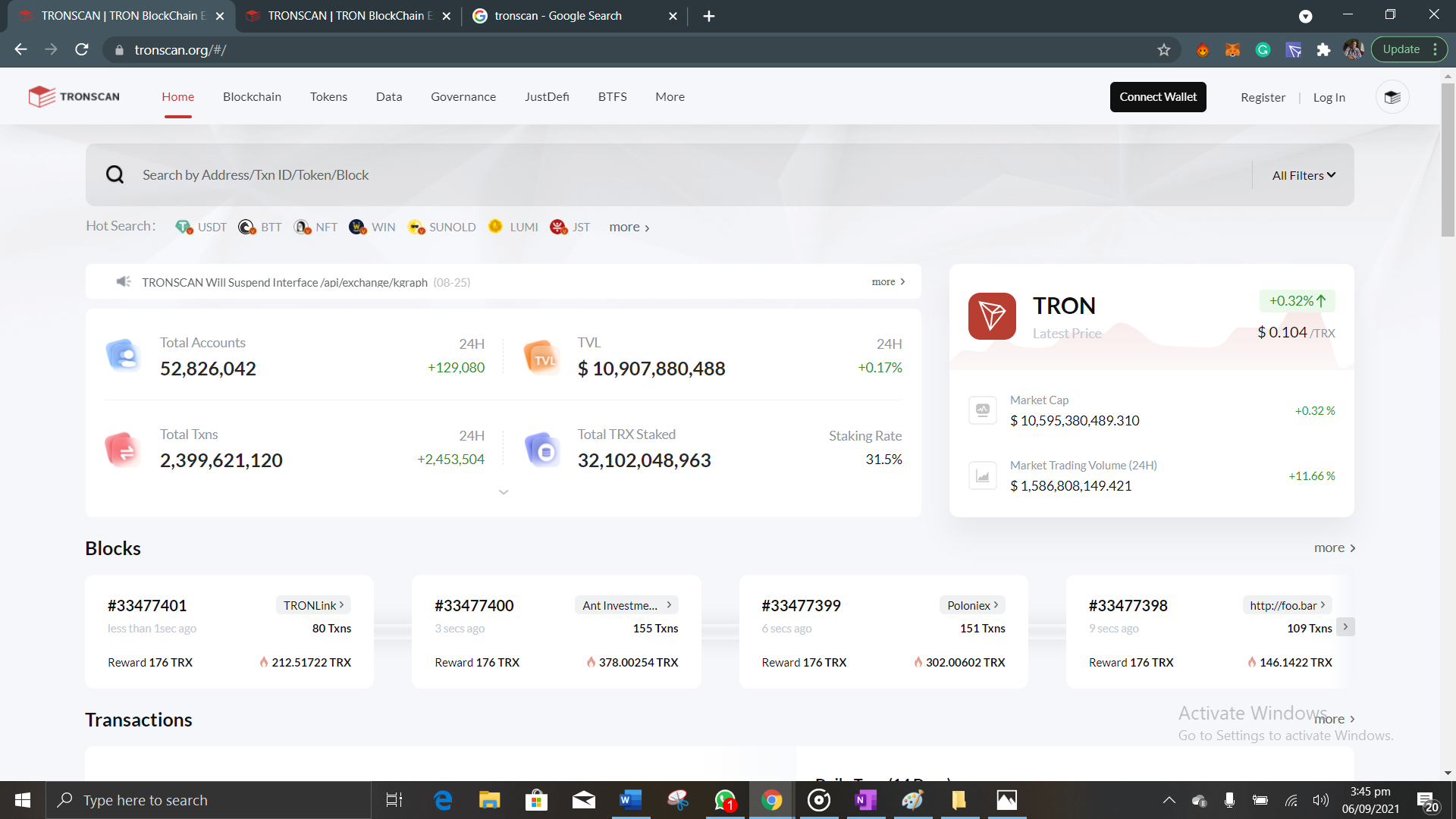Open Chrome menu via three dots
This screenshot has width=1456, height=819.
pyautogui.click(x=1436, y=49)
